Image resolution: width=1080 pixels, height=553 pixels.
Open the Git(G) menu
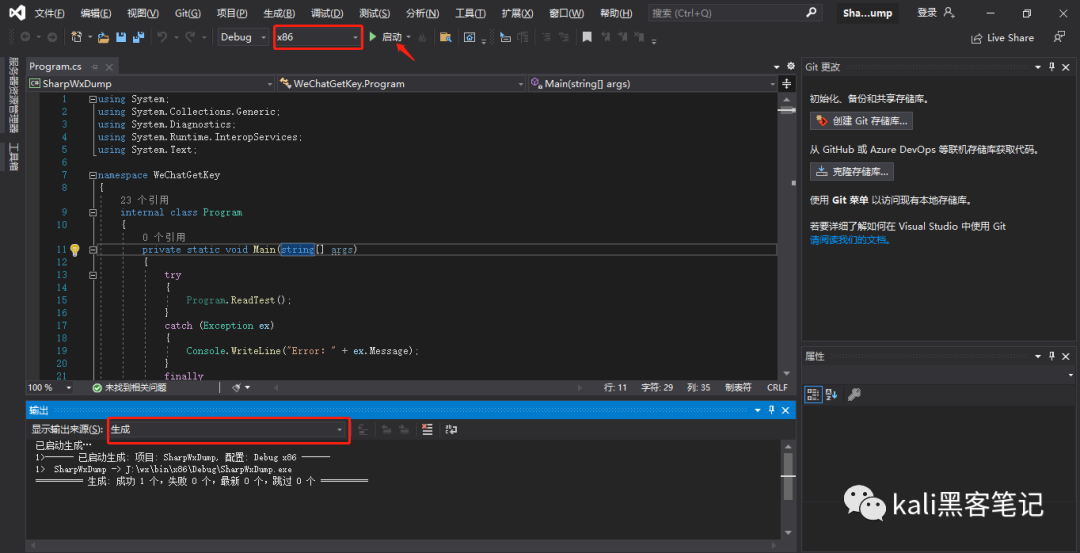click(187, 14)
